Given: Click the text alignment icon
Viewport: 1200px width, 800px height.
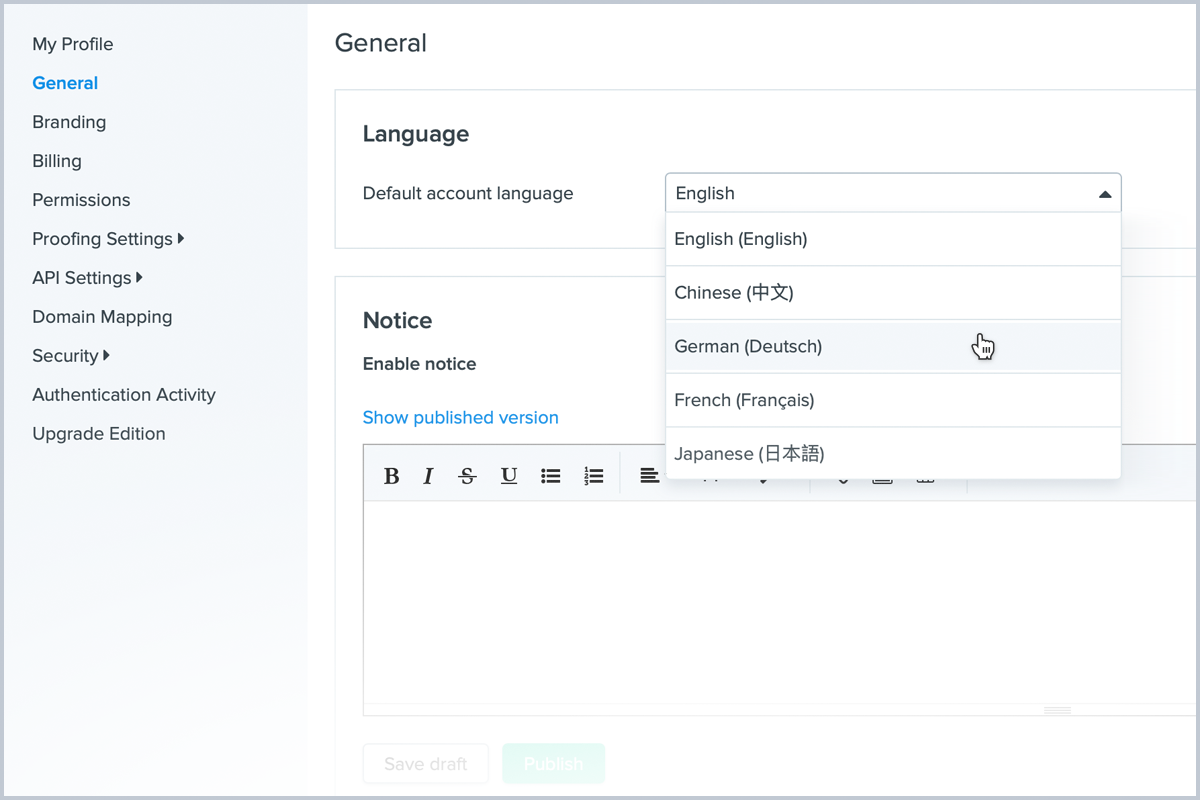Looking at the screenshot, I should click(x=650, y=476).
